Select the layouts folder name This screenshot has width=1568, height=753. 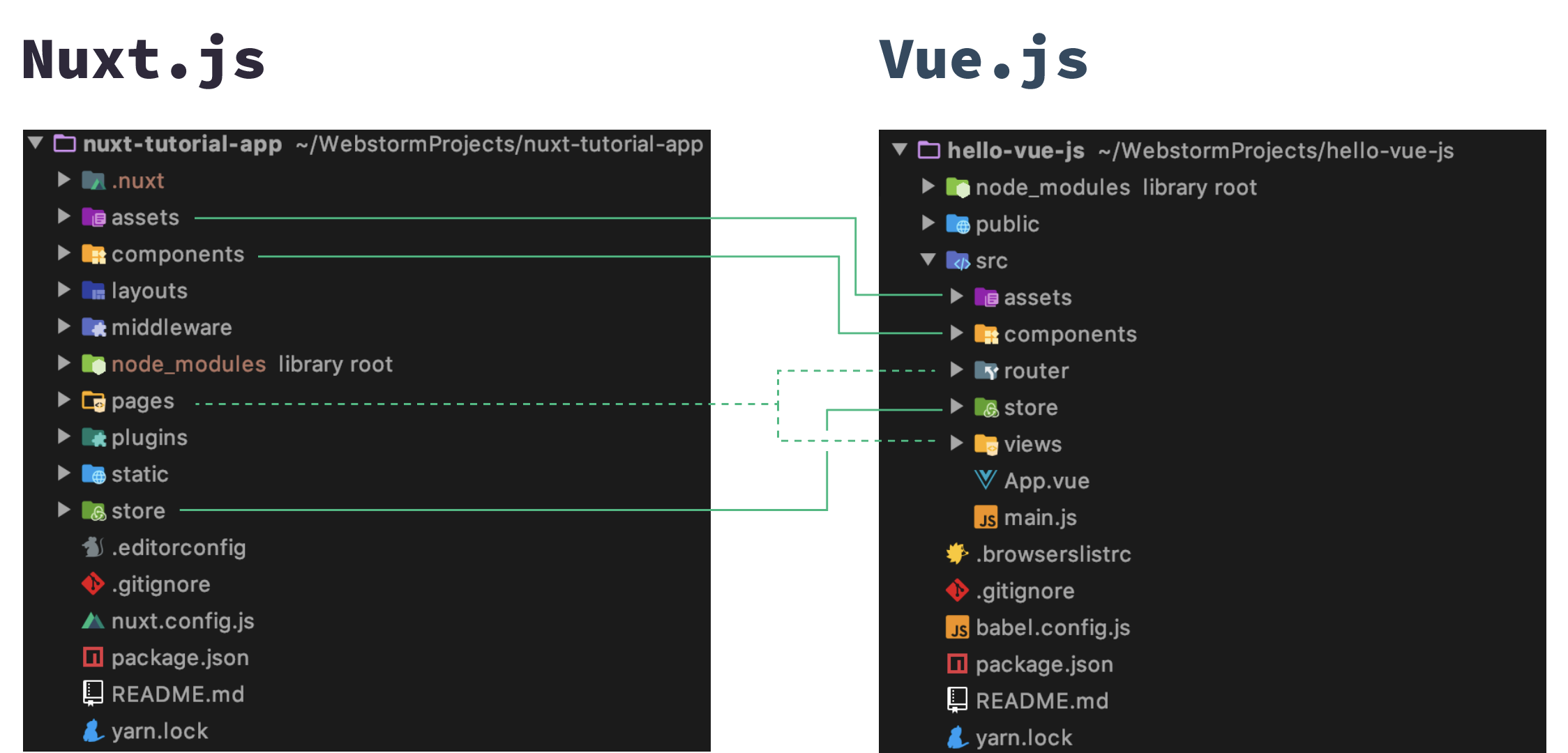pos(149,291)
